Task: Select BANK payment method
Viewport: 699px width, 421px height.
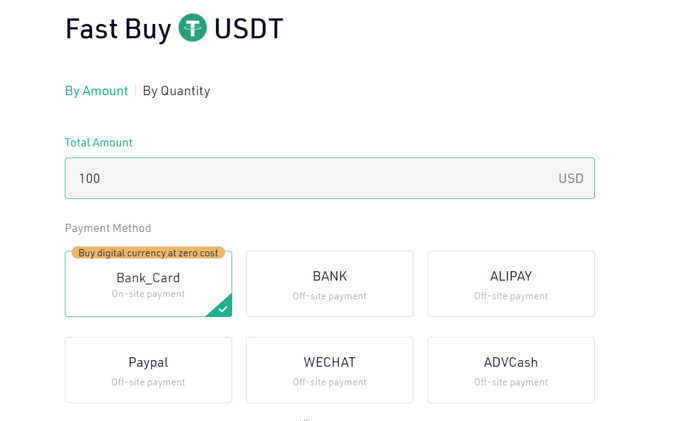Action: [x=329, y=284]
